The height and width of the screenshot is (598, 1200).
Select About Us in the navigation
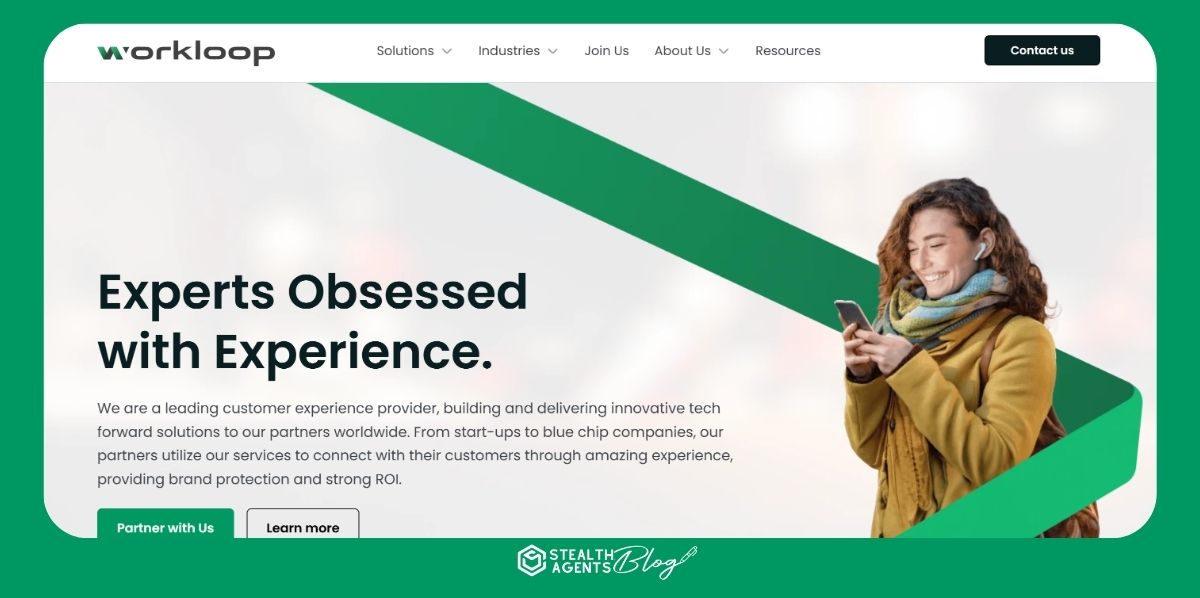click(682, 51)
